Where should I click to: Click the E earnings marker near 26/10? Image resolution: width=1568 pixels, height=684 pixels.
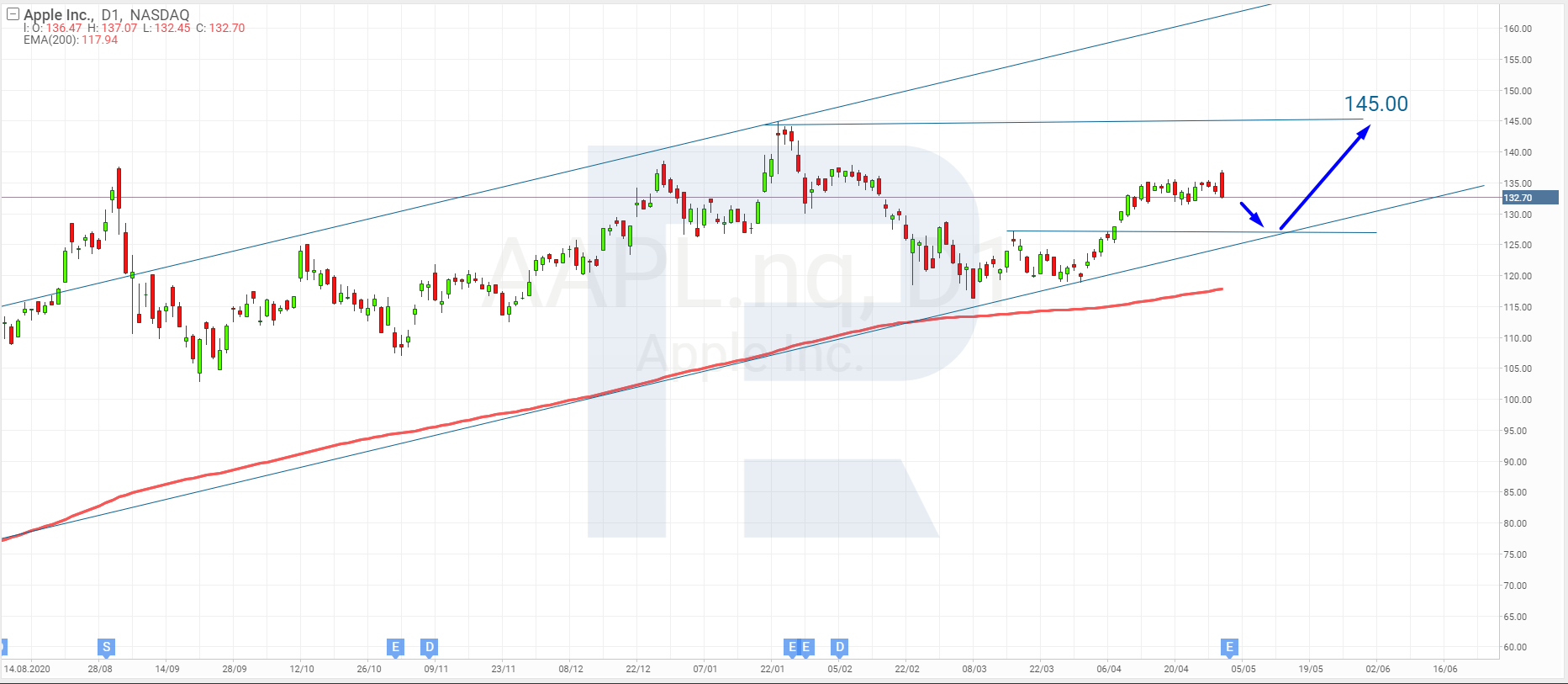click(x=395, y=647)
